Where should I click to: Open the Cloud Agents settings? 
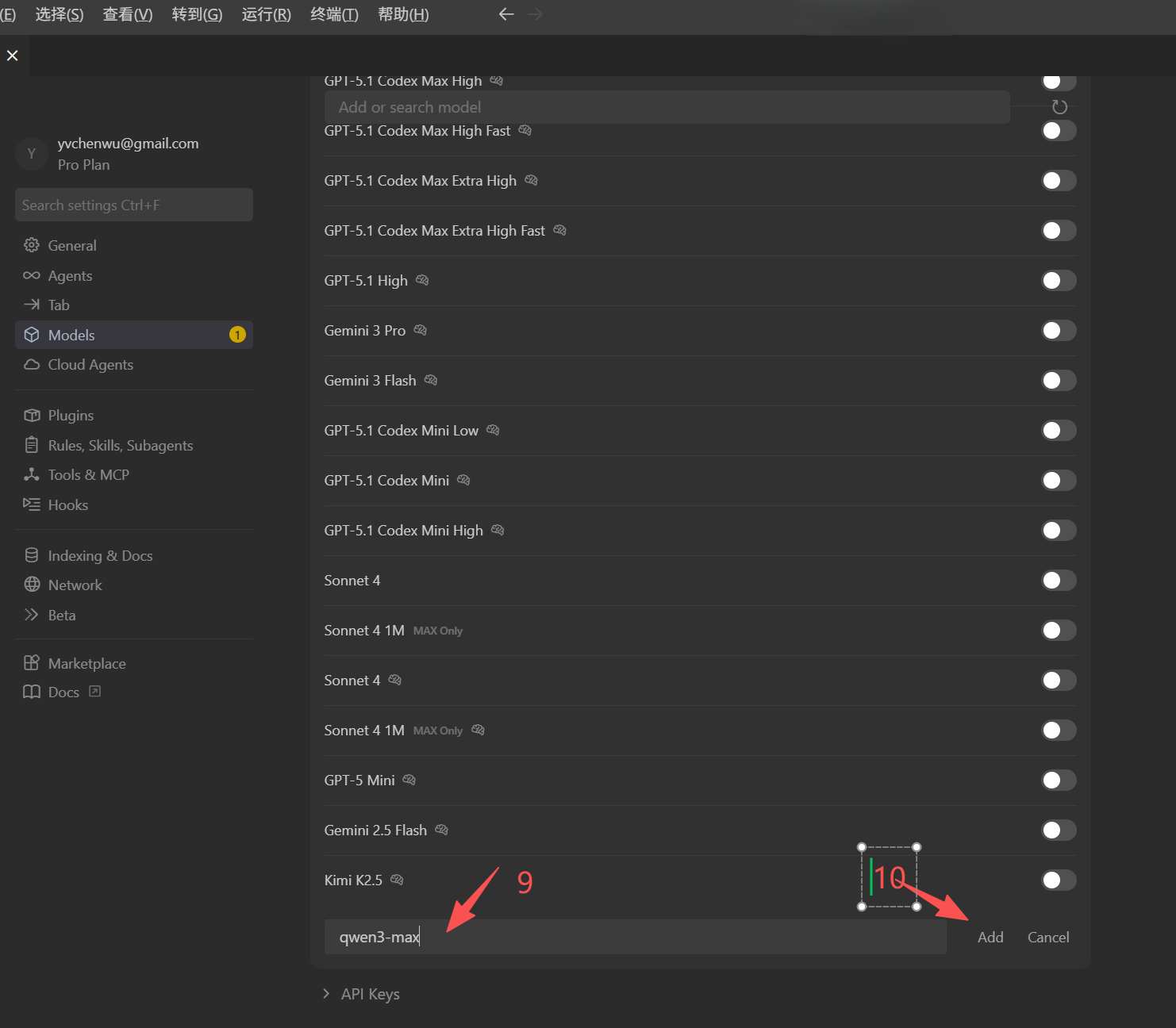pos(90,364)
